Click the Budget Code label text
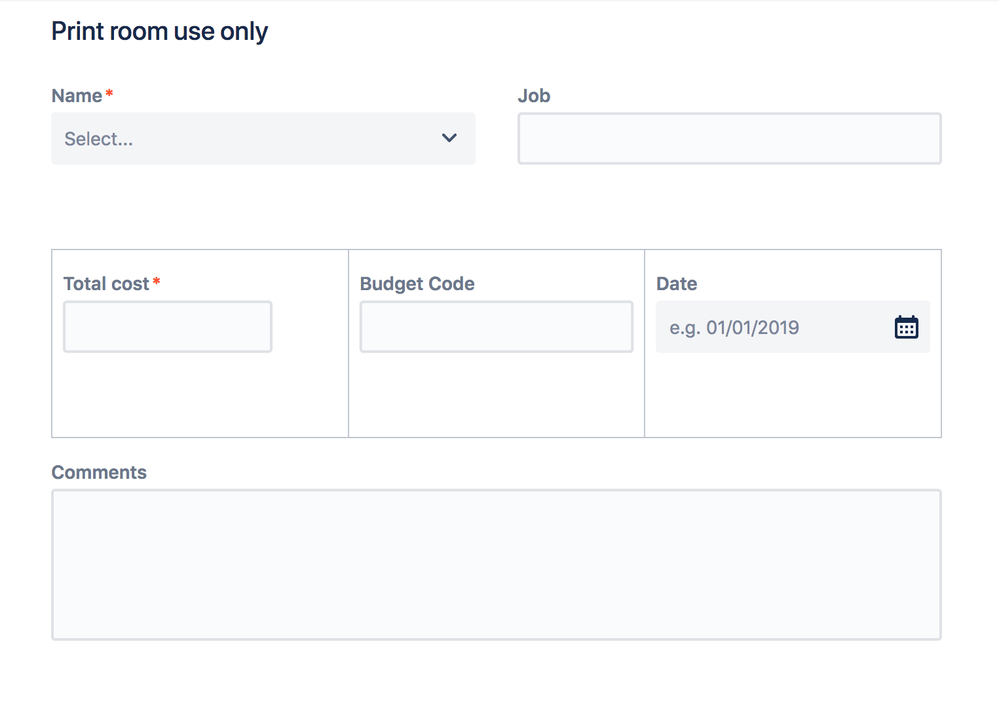 click(417, 284)
